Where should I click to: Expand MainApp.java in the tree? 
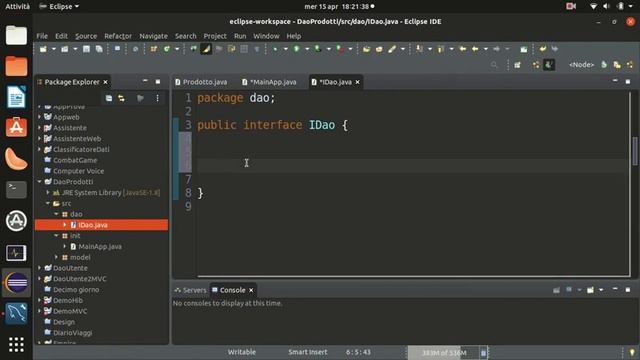(64, 247)
